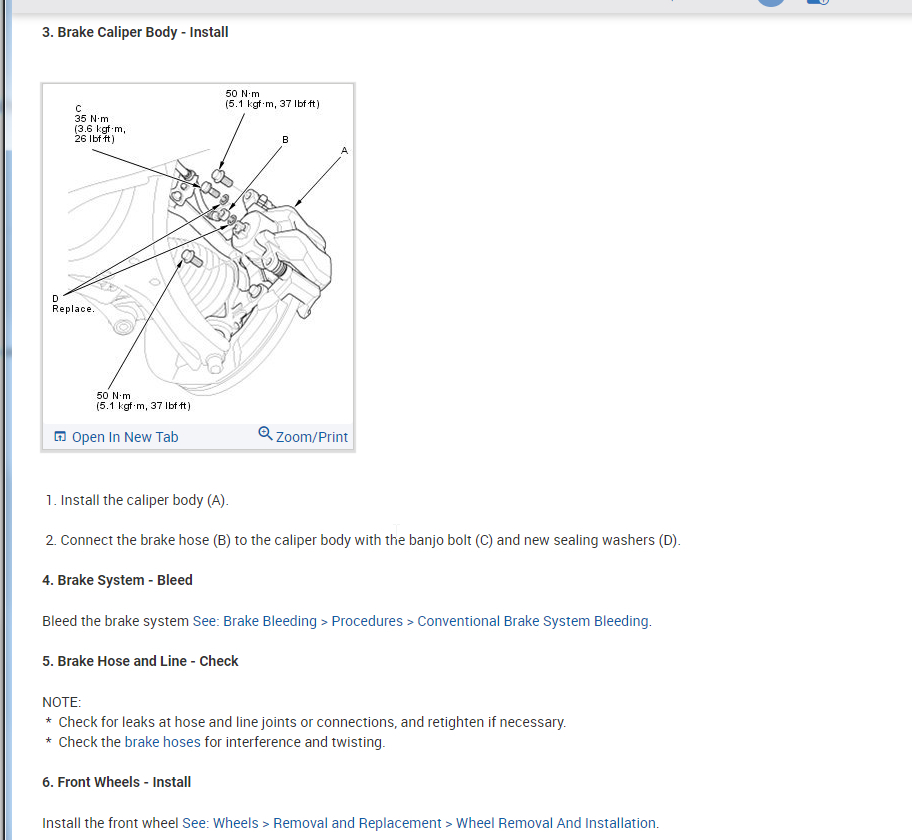Click step 'Install the caliper body (A).'
The image size is (912, 840).
coord(145,500)
